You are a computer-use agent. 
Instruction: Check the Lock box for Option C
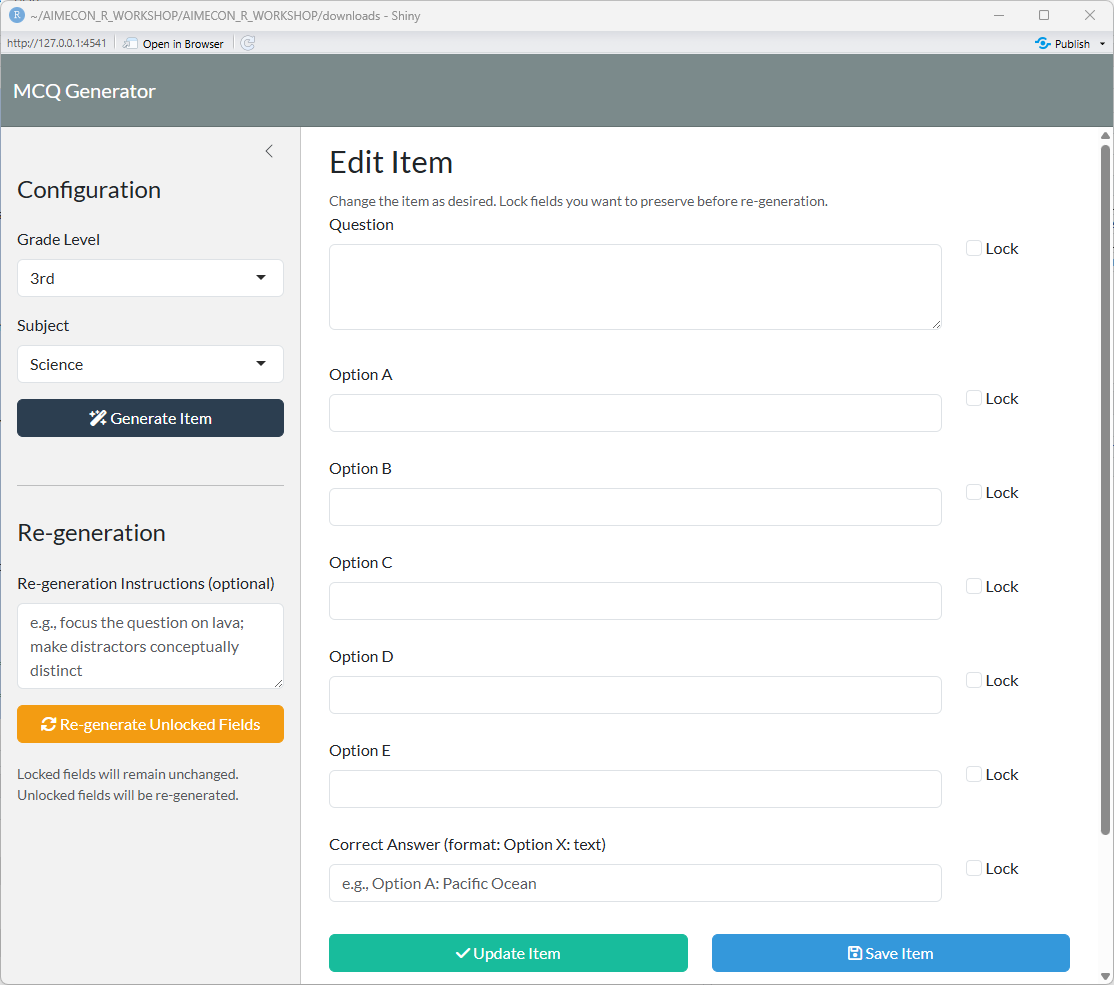pyautogui.click(x=974, y=586)
